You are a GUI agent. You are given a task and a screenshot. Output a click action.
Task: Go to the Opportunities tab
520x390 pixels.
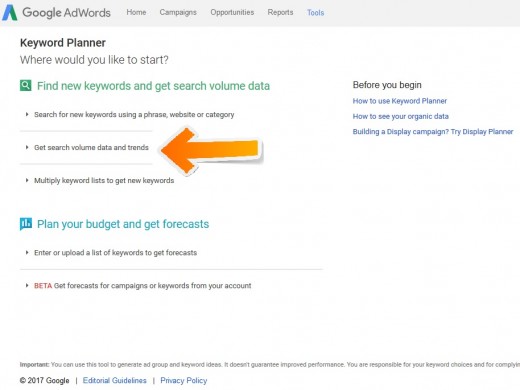232,12
